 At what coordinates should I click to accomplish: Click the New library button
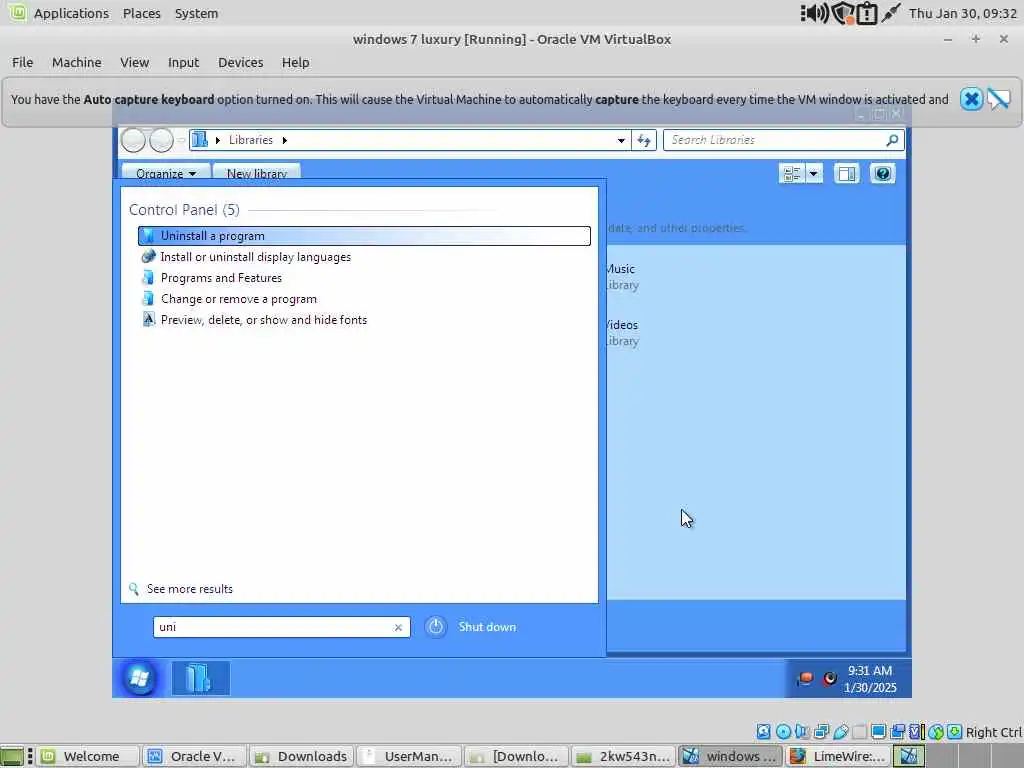coord(257,172)
